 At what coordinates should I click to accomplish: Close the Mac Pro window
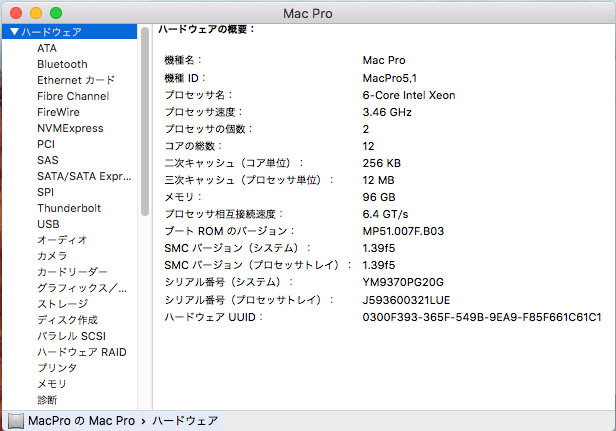coord(16,13)
